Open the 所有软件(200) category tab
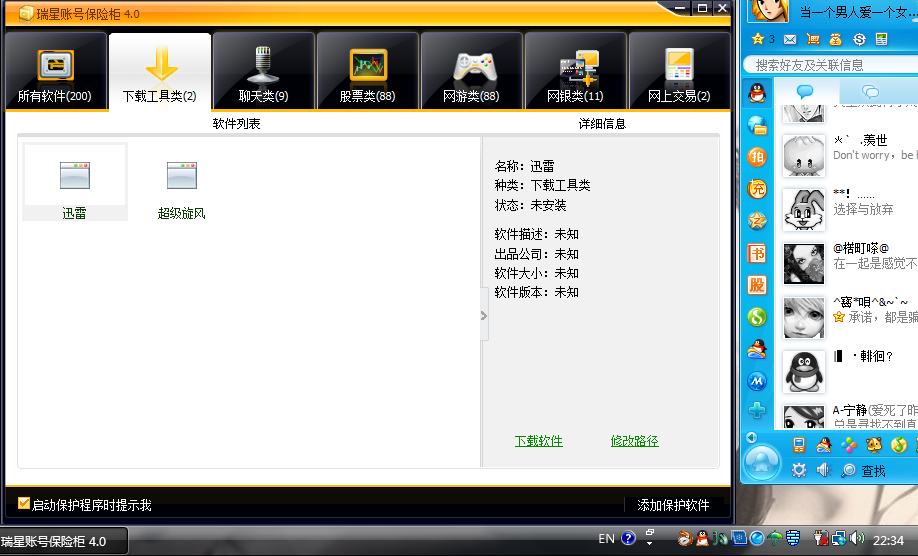The height and width of the screenshot is (556, 918). point(56,71)
